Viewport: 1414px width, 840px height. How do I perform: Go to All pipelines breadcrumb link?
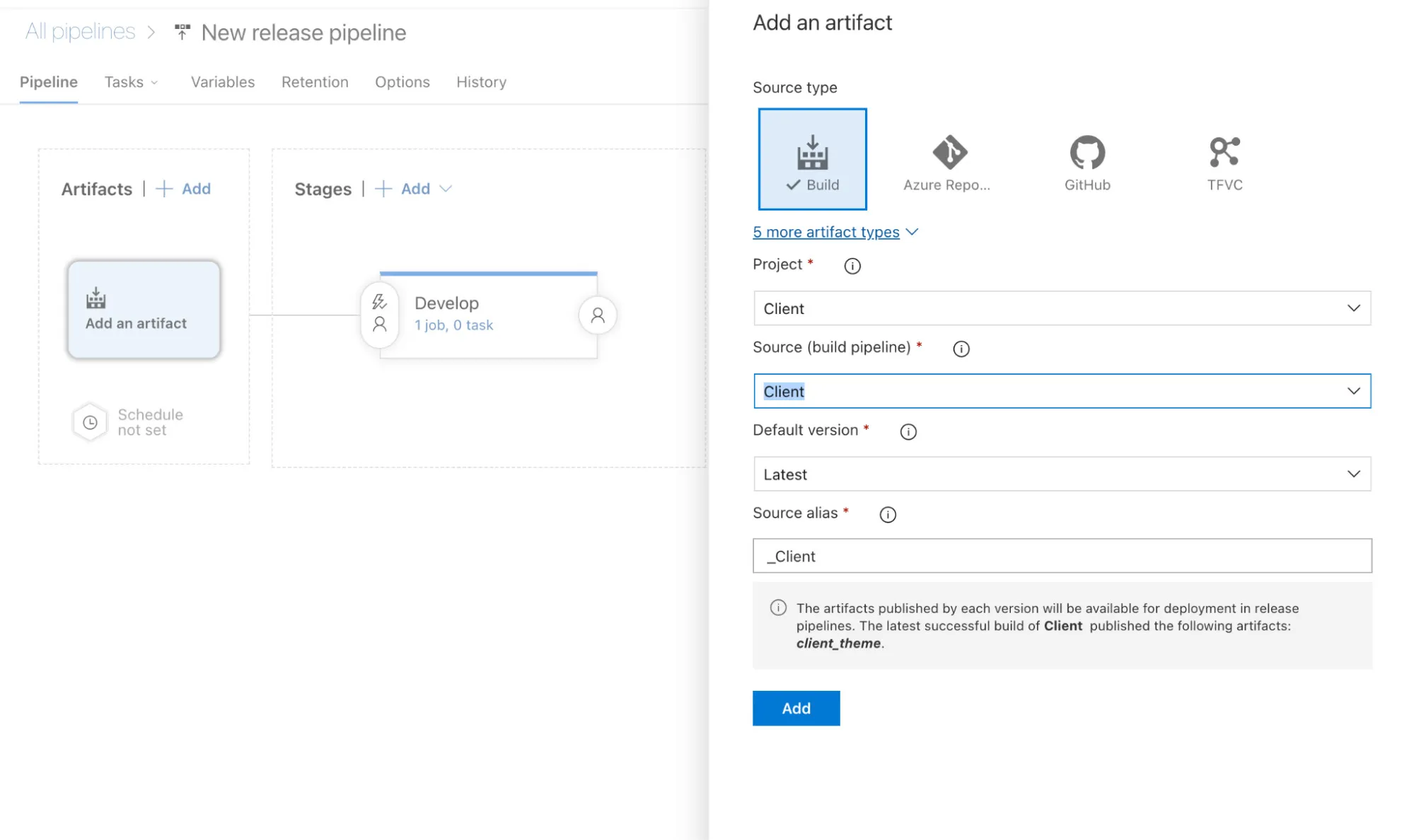(80, 32)
